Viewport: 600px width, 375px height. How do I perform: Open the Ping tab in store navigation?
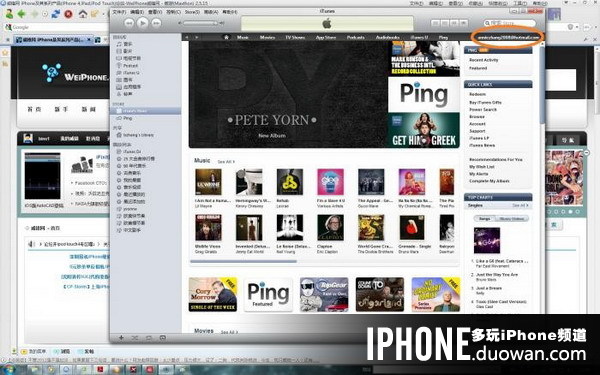443,37
